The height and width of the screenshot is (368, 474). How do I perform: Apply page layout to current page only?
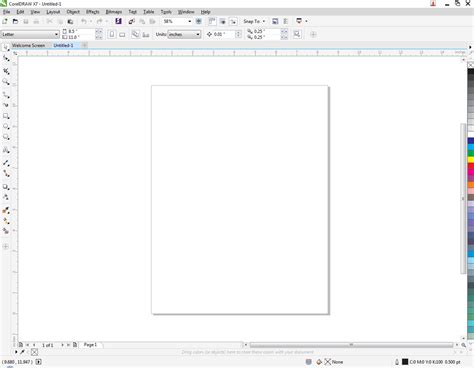(146, 34)
